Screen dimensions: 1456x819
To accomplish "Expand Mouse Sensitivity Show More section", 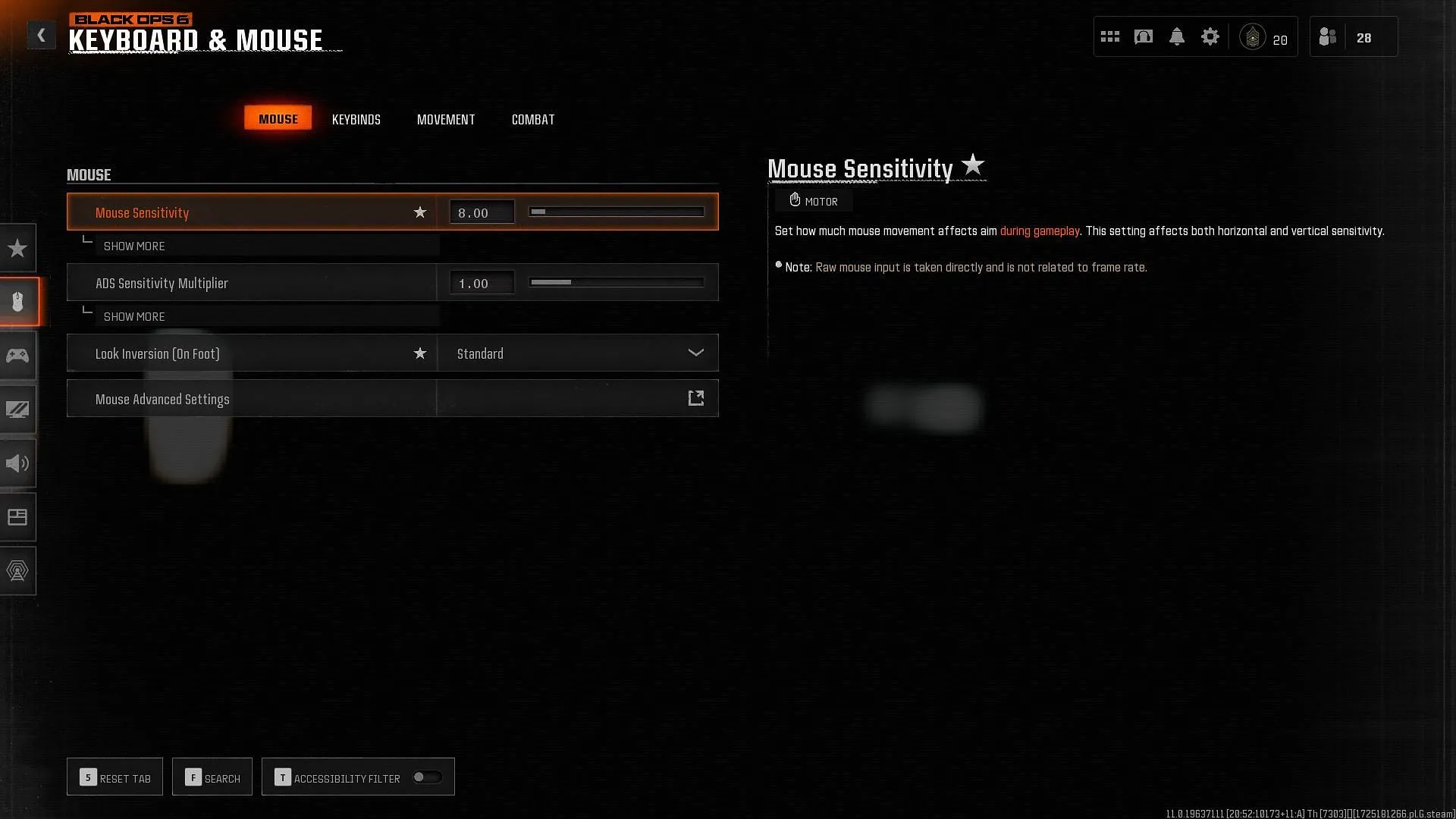I will [134, 246].
